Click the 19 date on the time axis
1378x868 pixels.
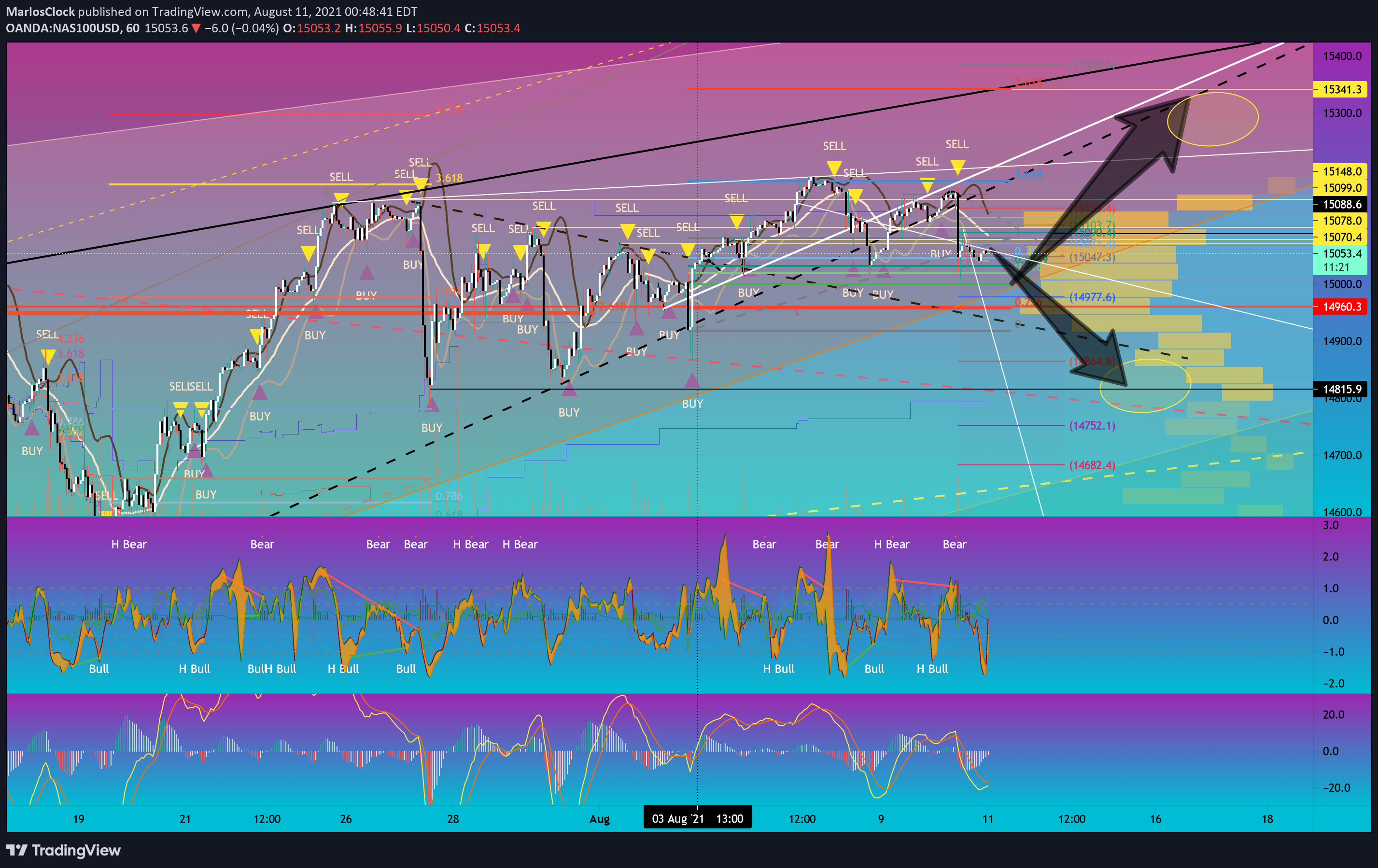coord(78,819)
